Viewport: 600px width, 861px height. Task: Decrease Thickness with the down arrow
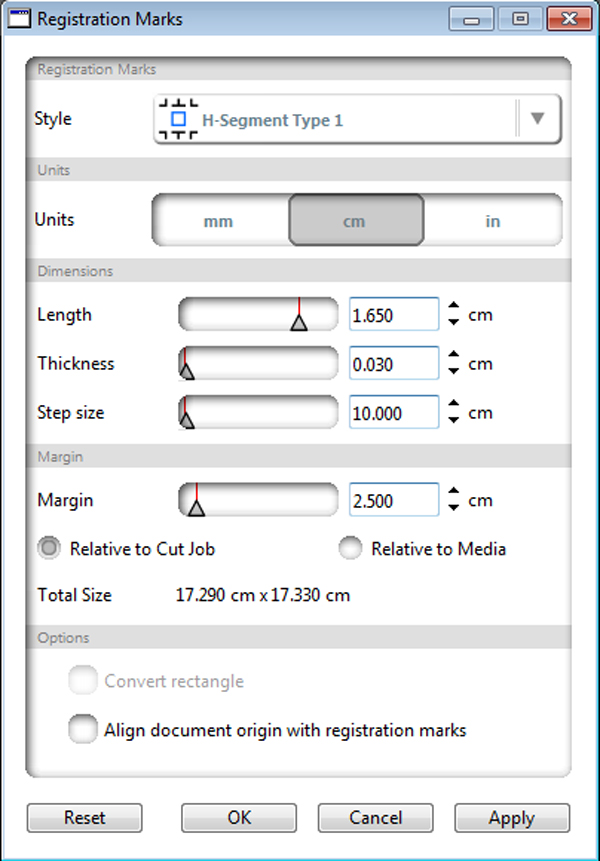pyautogui.click(x=454, y=371)
